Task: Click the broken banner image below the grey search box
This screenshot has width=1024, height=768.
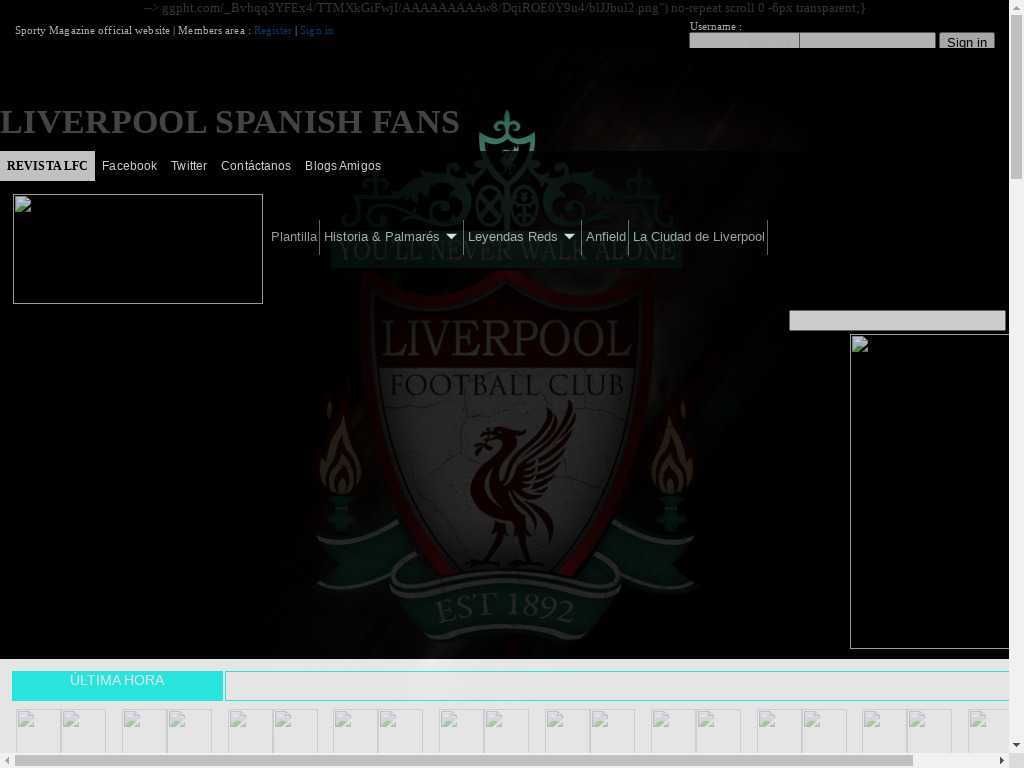Action: pyautogui.click(x=929, y=491)
